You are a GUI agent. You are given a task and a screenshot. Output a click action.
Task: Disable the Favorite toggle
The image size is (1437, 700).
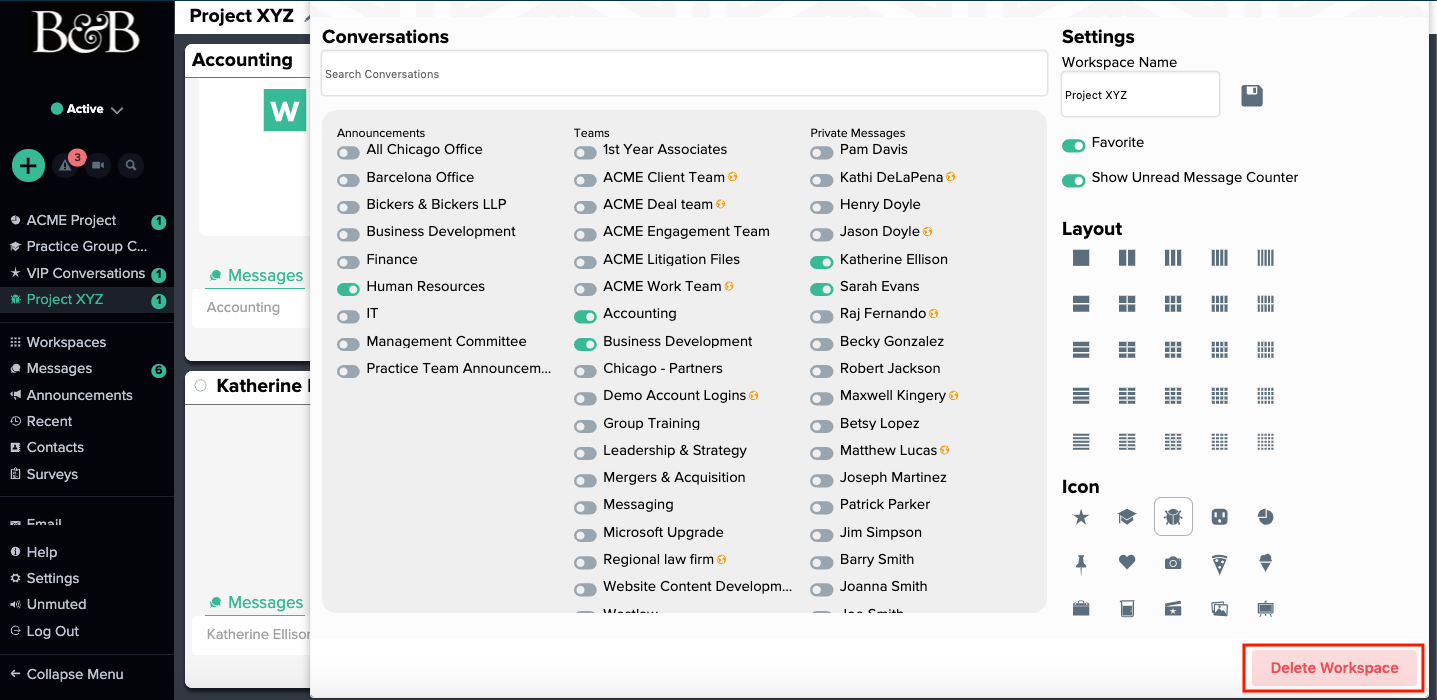1073,145
